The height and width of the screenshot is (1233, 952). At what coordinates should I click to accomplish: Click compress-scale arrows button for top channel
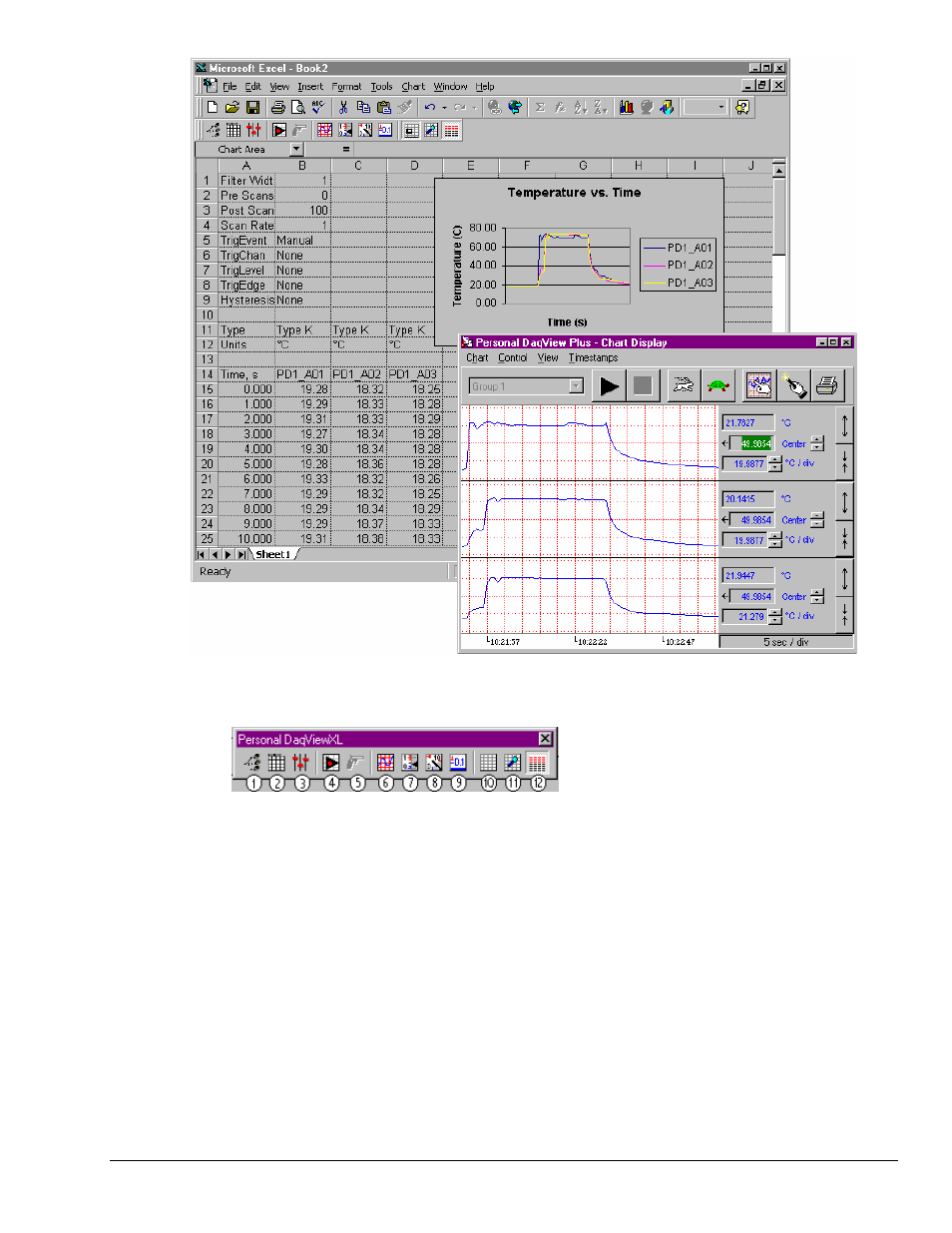tap(844, 461)
